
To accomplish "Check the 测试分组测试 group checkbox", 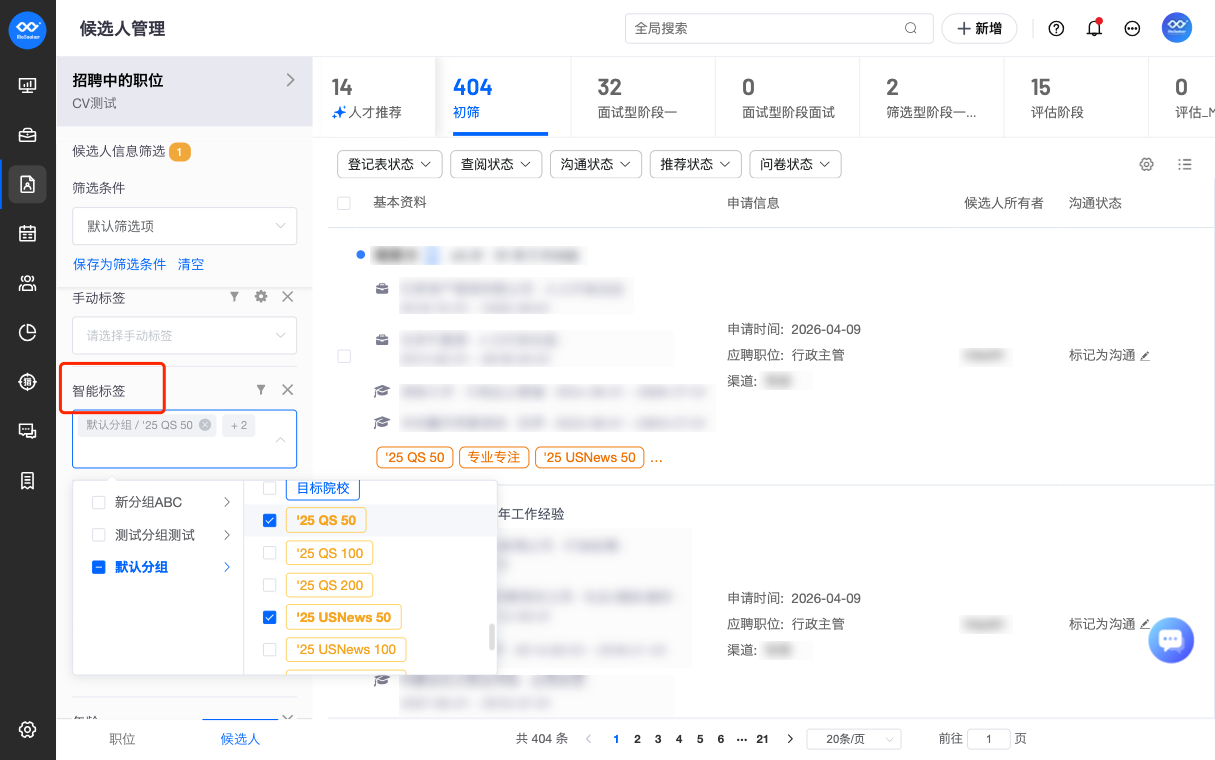I will (98, 535).
